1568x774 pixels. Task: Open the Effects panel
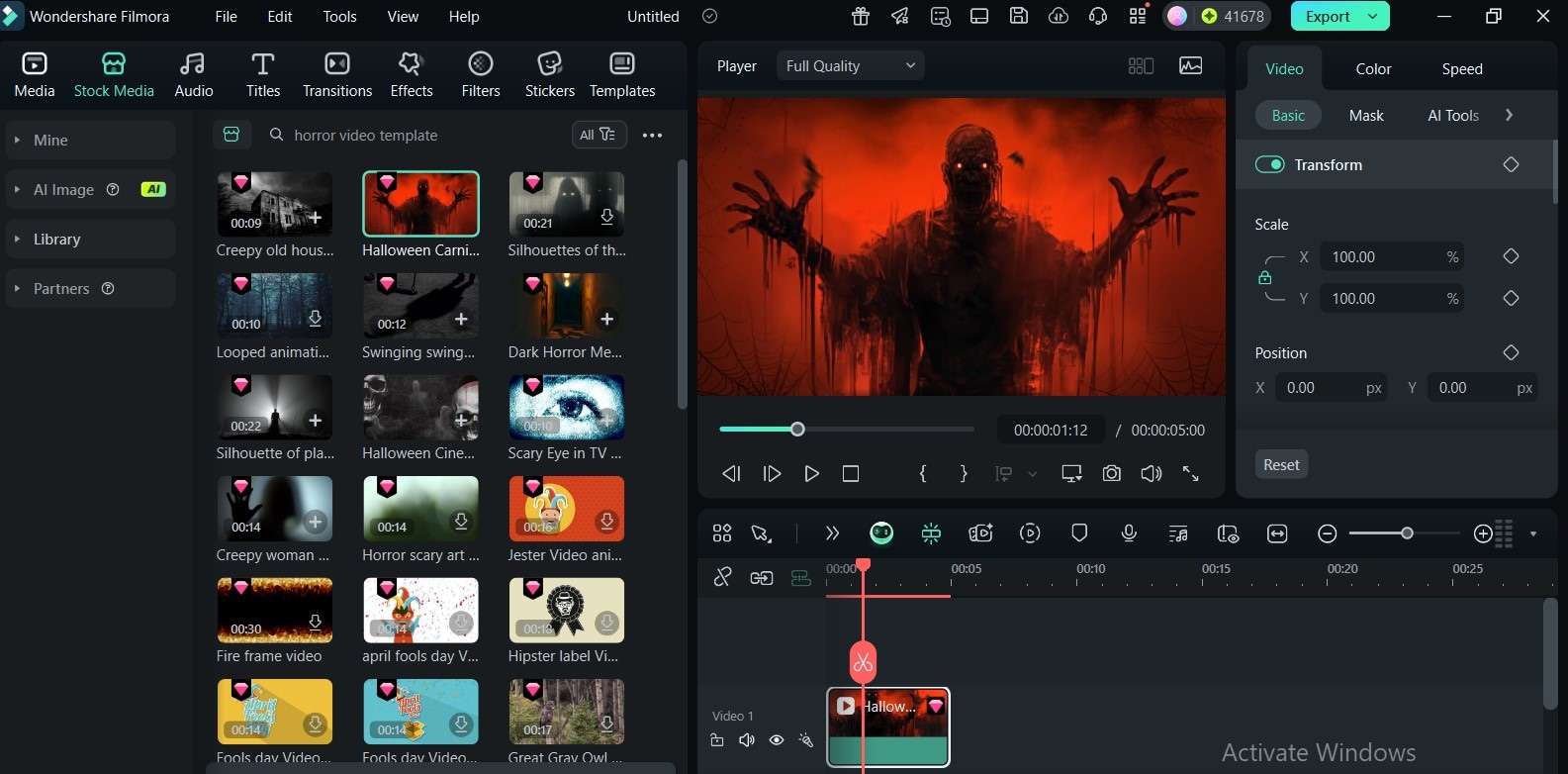pos(412,74)
